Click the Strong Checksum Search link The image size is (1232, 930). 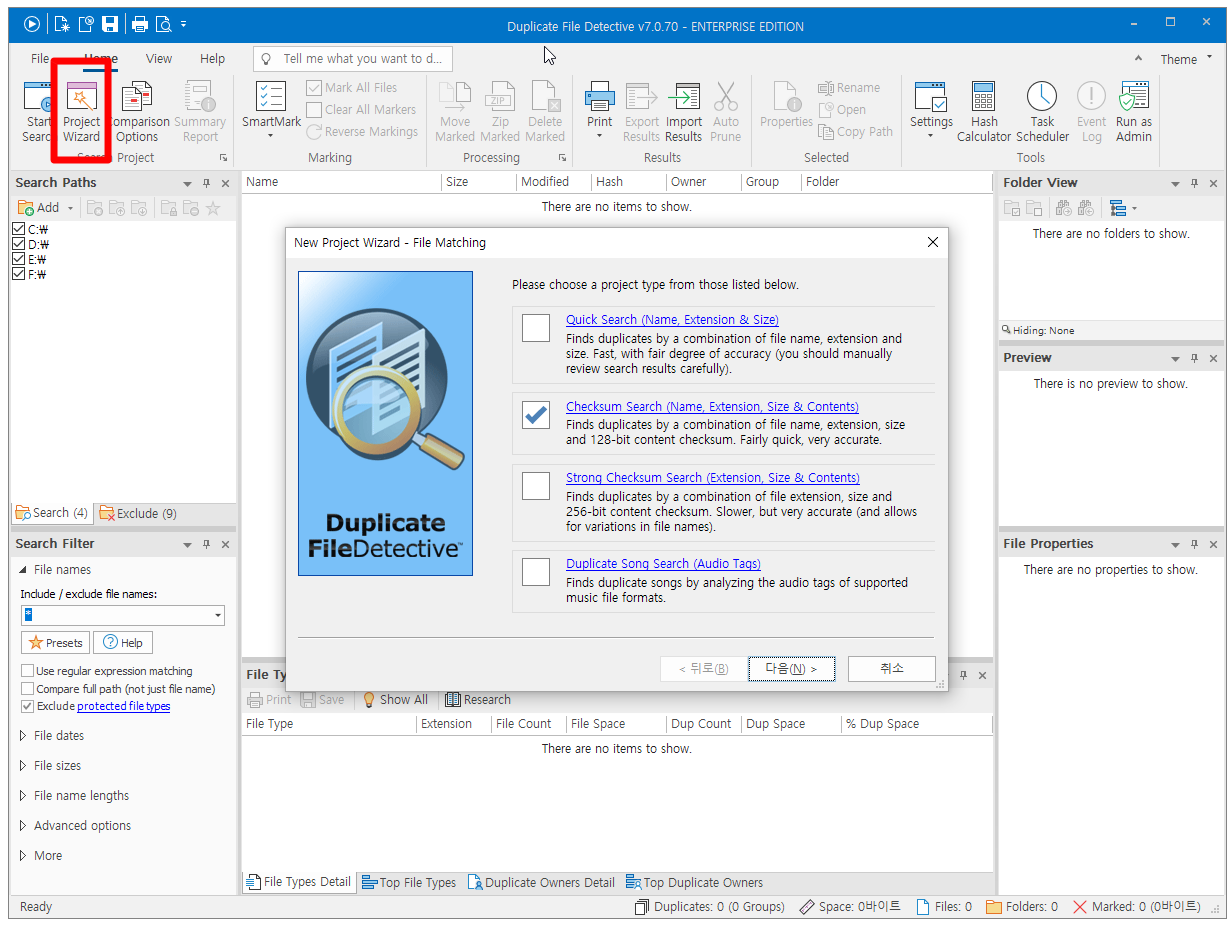(713, 478)
